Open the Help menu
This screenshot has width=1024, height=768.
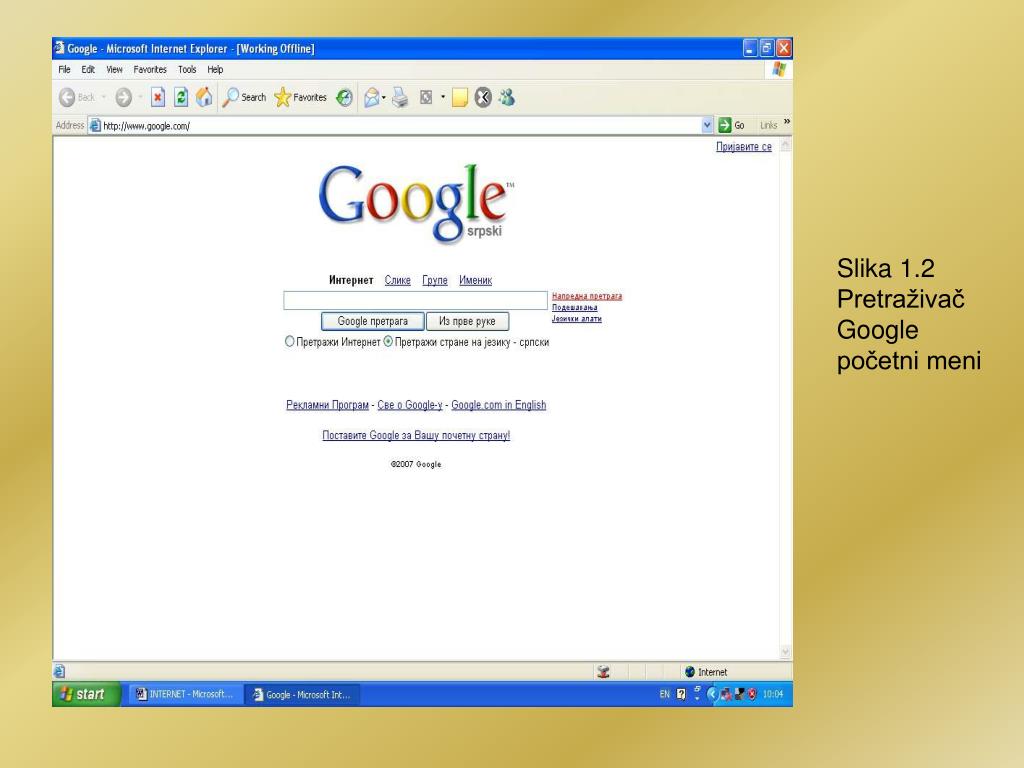pos(216,69)
